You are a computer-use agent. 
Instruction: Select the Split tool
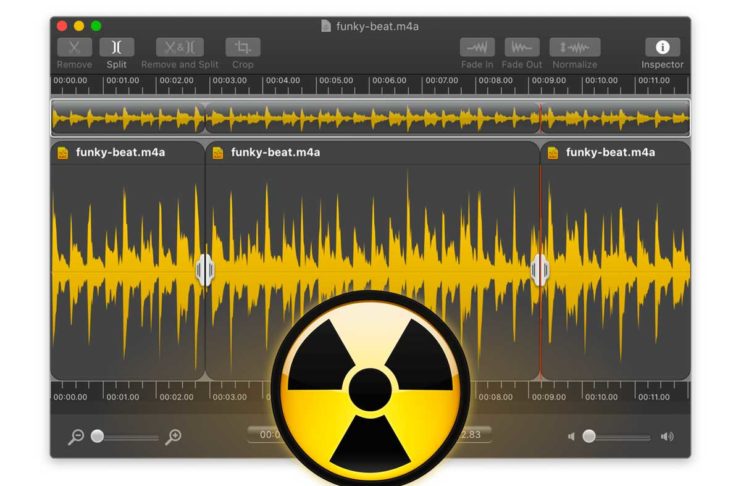[117, 47]
